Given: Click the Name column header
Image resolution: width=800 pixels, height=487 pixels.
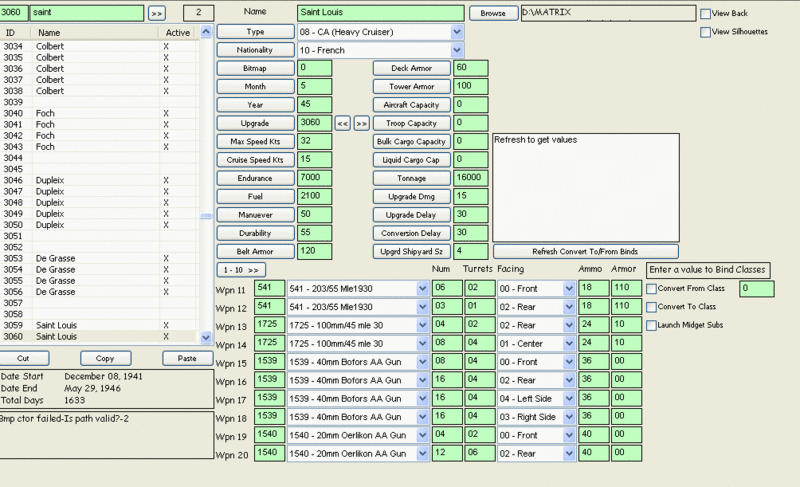Looking at the screenshot, I should pos(95,33).
